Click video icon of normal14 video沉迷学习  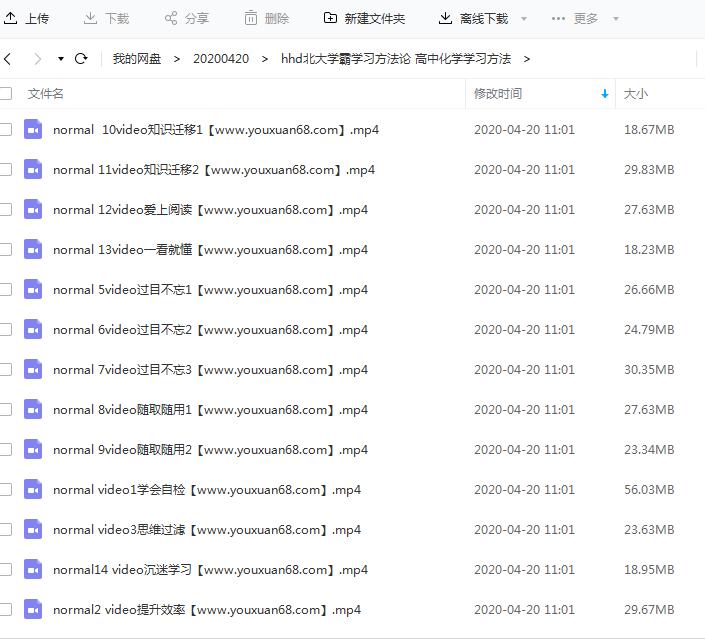[x=33, y=569]
